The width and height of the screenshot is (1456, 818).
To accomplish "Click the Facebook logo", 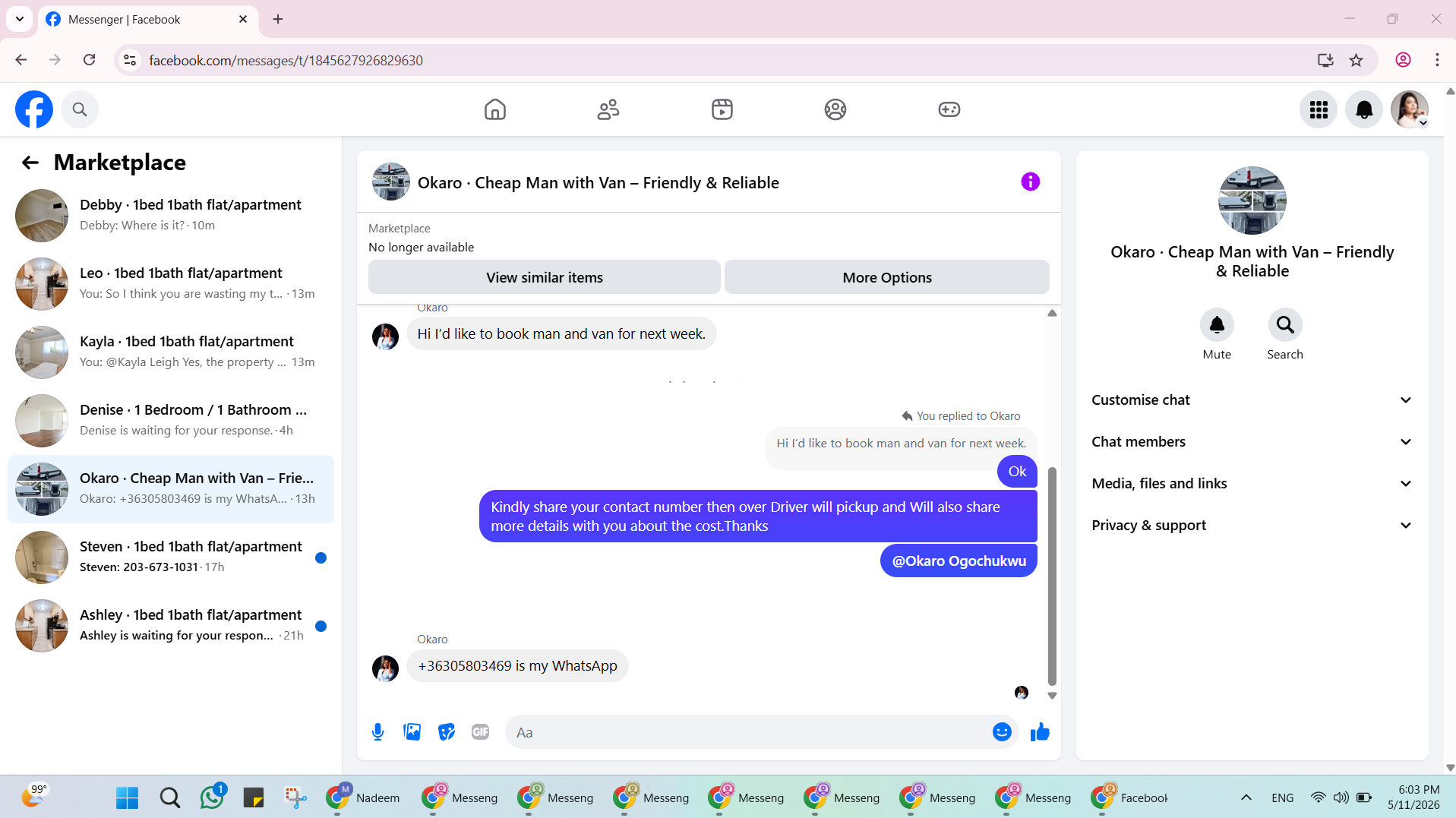I will pyautogui.click(x=34, y=109).
